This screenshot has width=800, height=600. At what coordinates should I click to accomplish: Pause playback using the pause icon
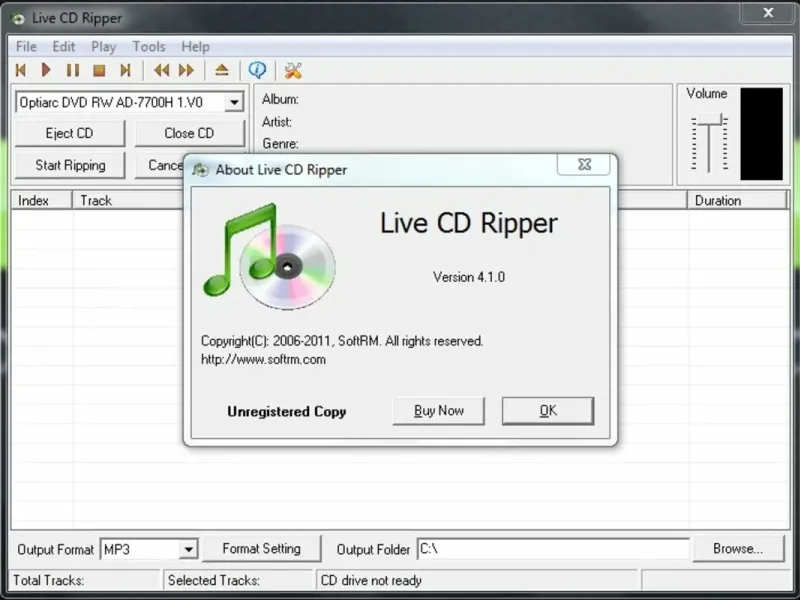coord(73,70)
